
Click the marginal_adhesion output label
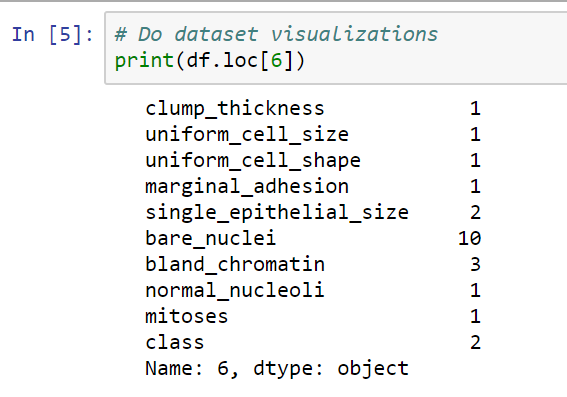click(247, 187)
